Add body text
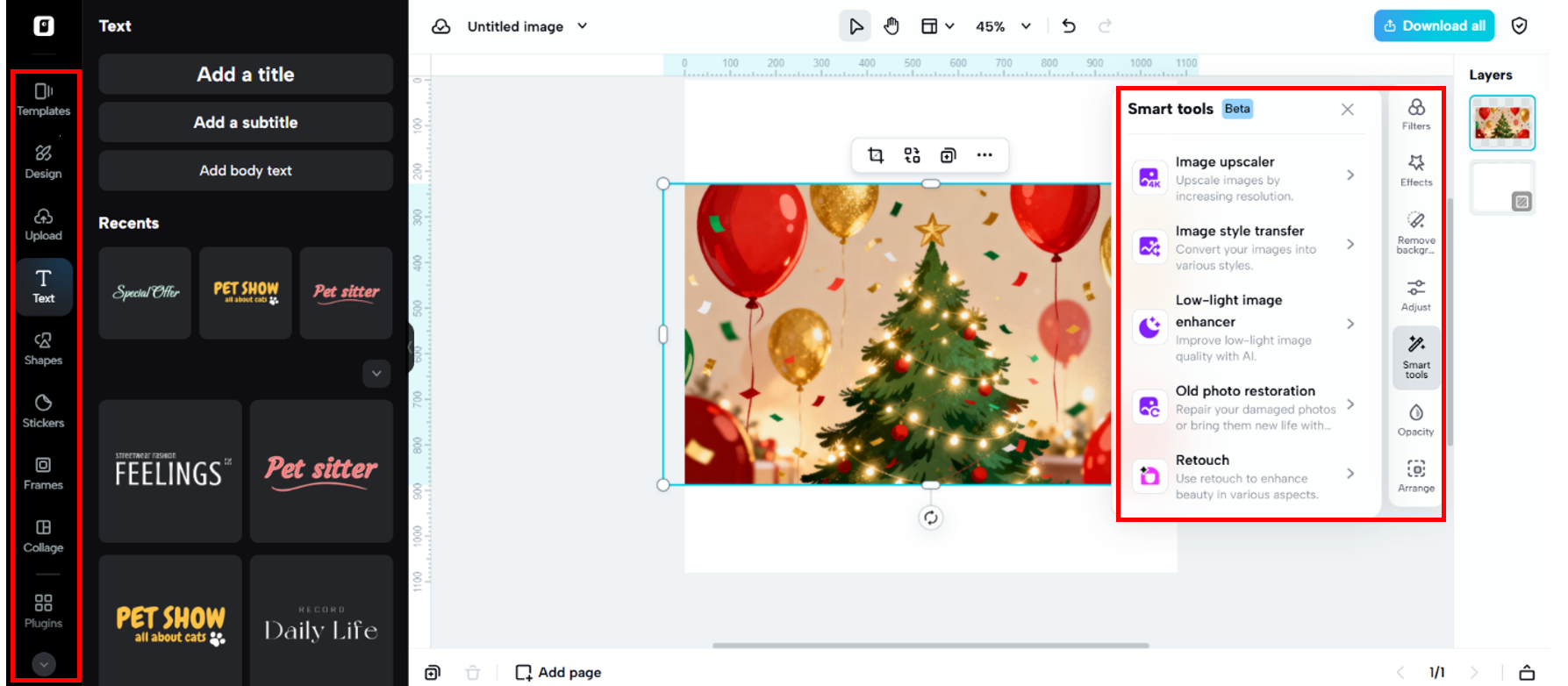 (x=246, y=171)
